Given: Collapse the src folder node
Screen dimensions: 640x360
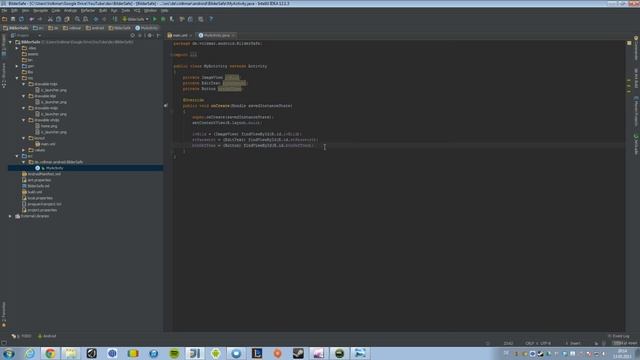Looking at the screenshot, I should pos(17,156).
